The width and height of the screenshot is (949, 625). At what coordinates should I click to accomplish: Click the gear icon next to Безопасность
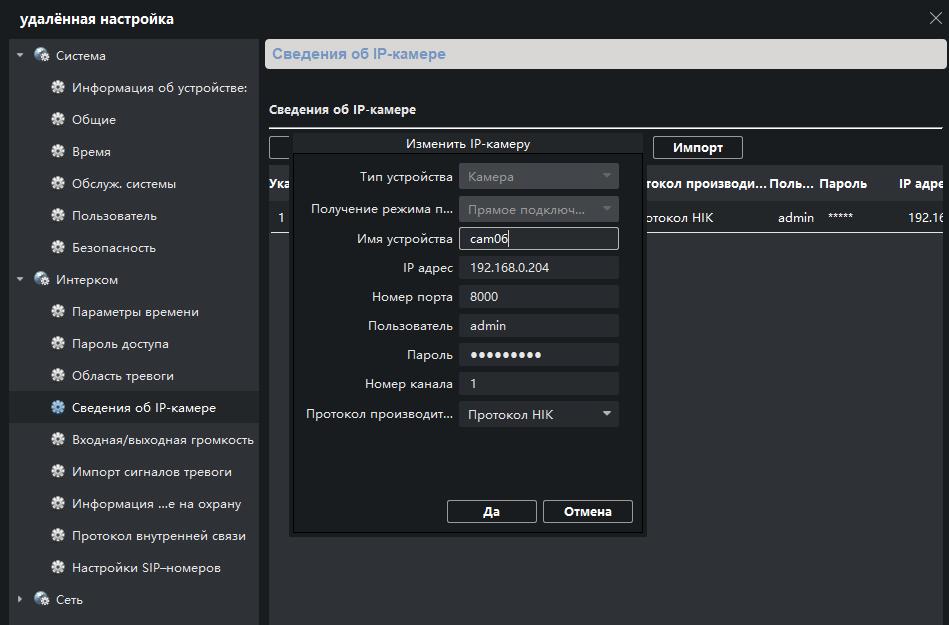[x=58, y=248]
